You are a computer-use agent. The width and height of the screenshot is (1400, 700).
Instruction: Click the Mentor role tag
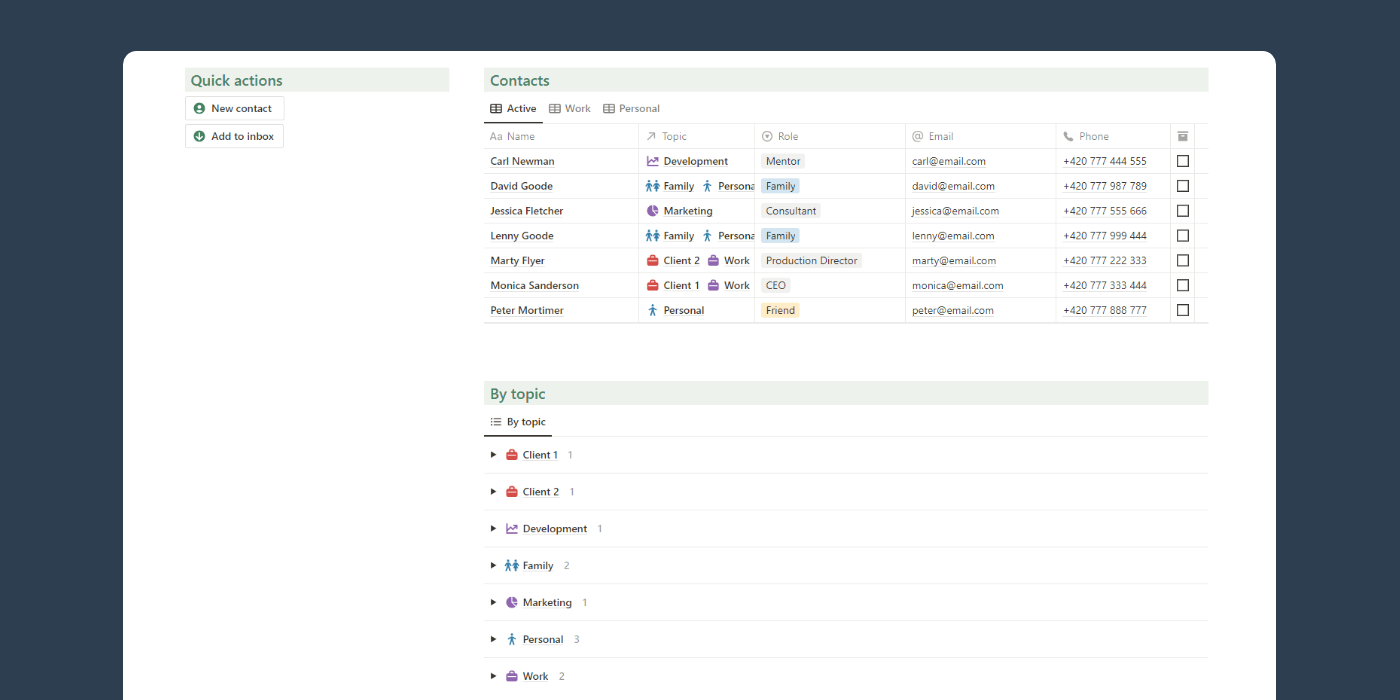[783, 161]
